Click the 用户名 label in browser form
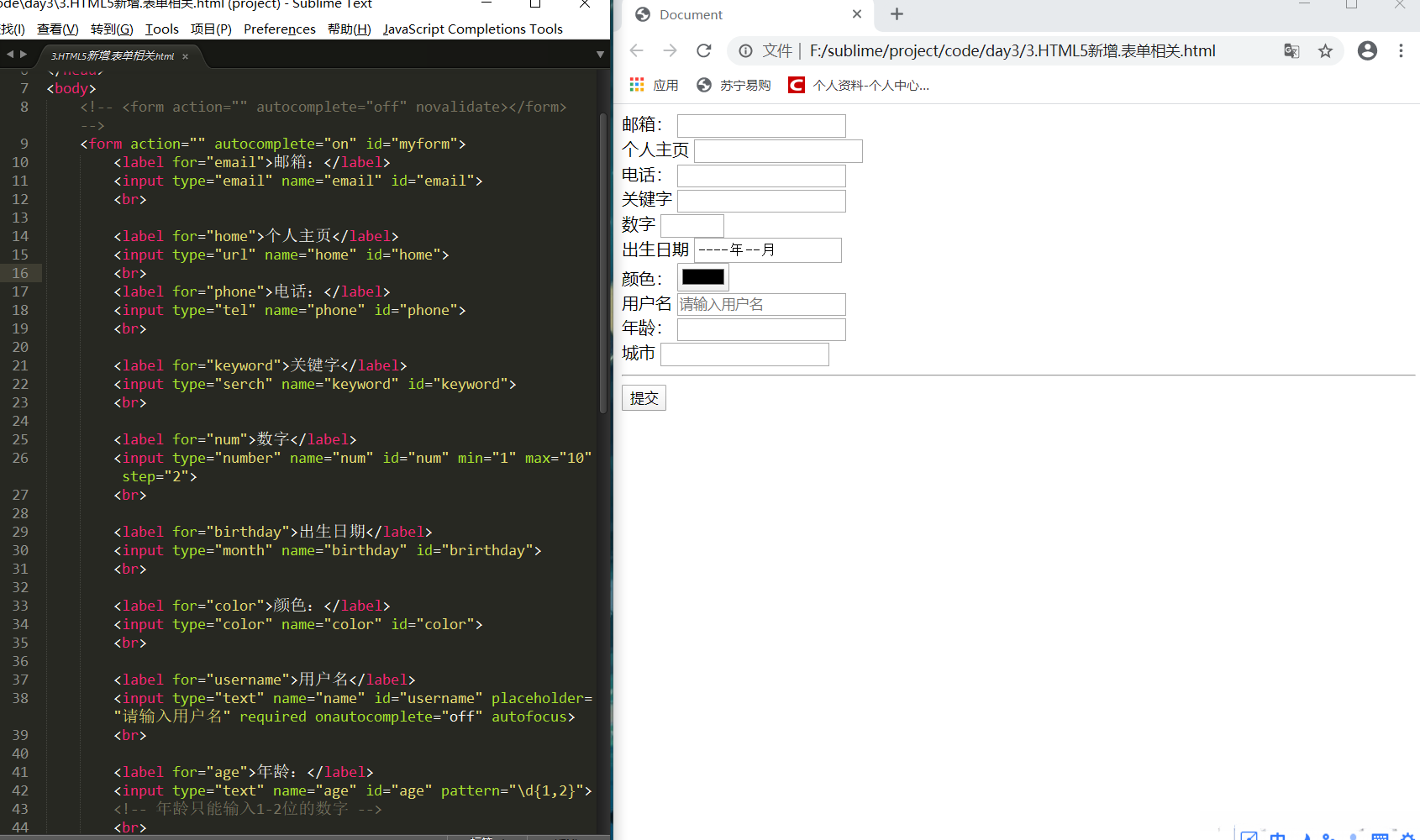Screen dimensions: 1420x840 click(647, 303)
